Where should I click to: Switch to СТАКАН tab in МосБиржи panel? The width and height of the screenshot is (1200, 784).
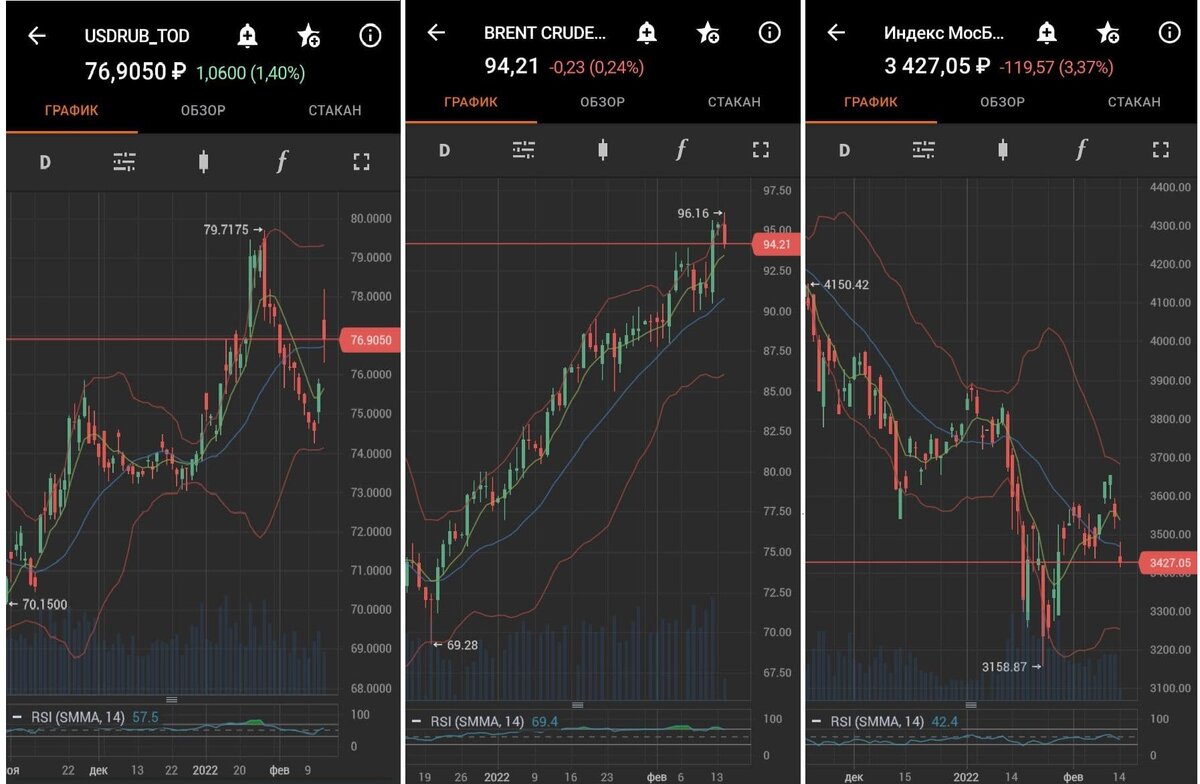[1134, 102]
